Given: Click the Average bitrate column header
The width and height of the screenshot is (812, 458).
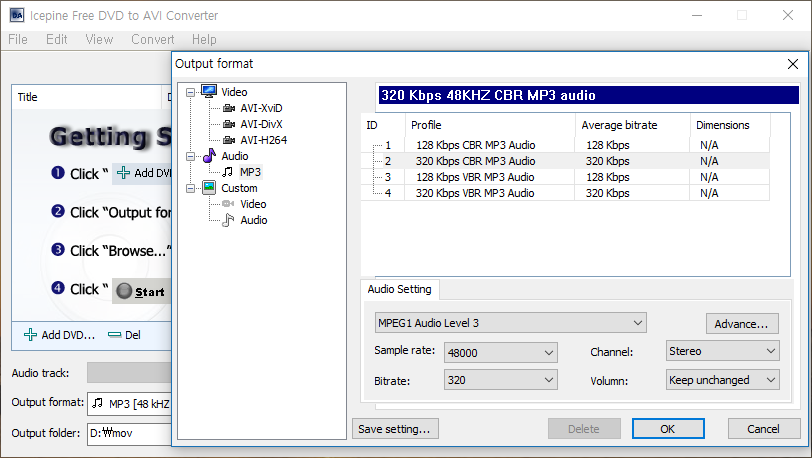Looking at the screenshot, I should pyautogui.click(x=632, y=125).
